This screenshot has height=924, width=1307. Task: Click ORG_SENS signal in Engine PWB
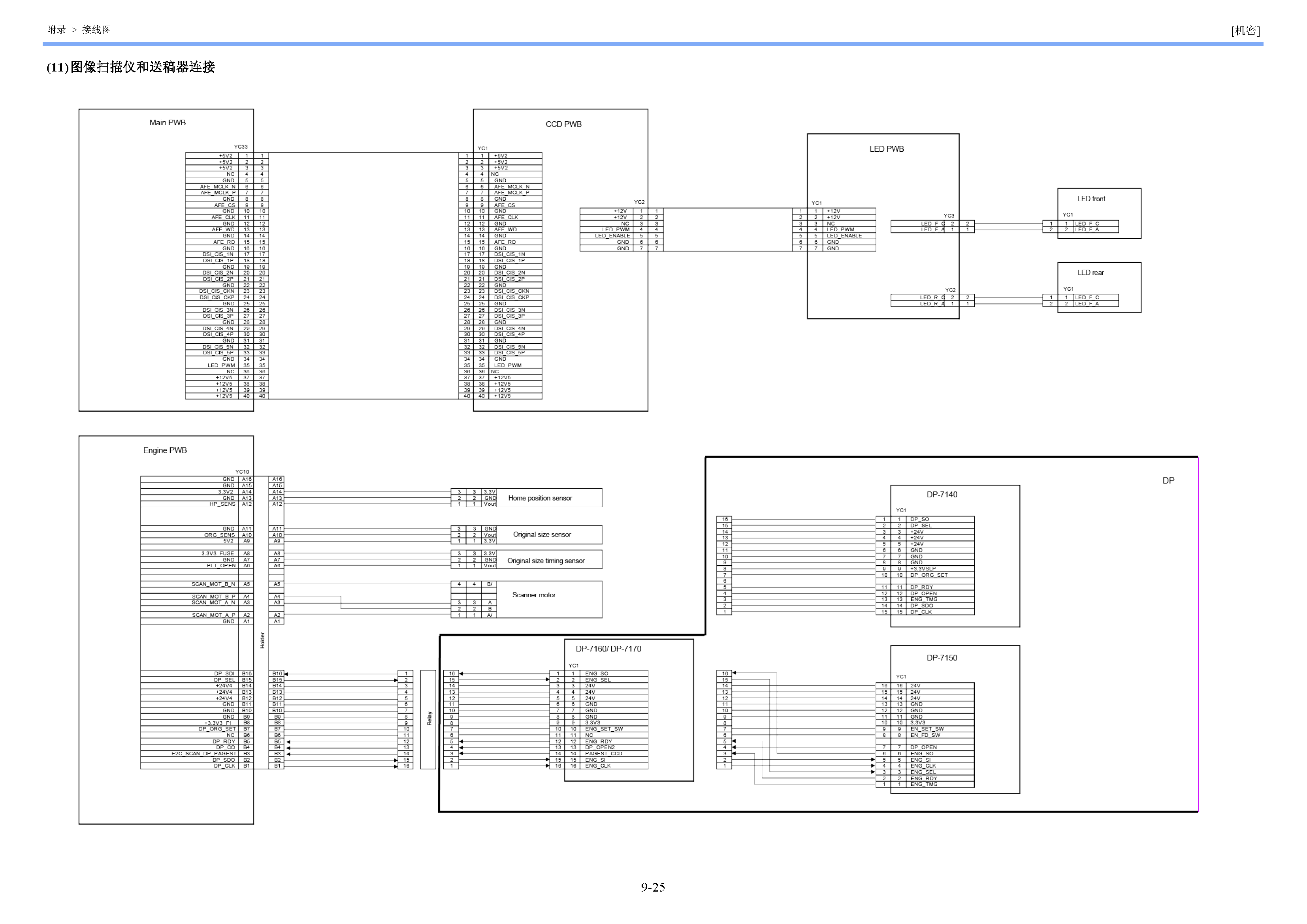(x=219, y=535)
